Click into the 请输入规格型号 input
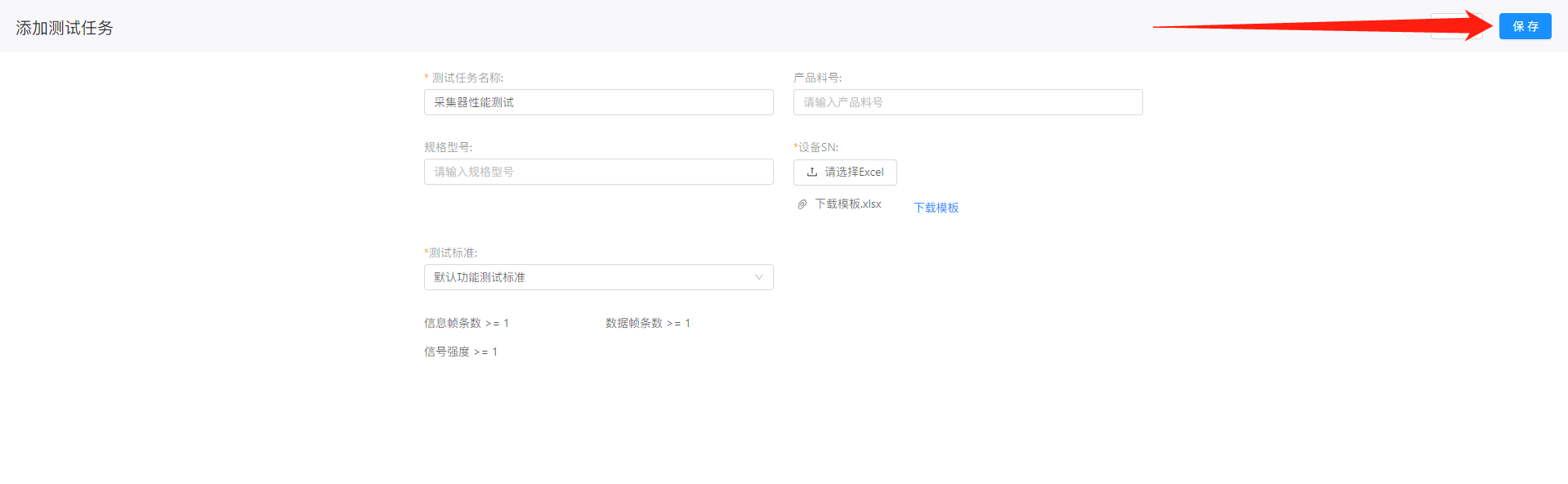Image resolution: width=1568 pixels, height=484 pixels. [x=598, y=172]
